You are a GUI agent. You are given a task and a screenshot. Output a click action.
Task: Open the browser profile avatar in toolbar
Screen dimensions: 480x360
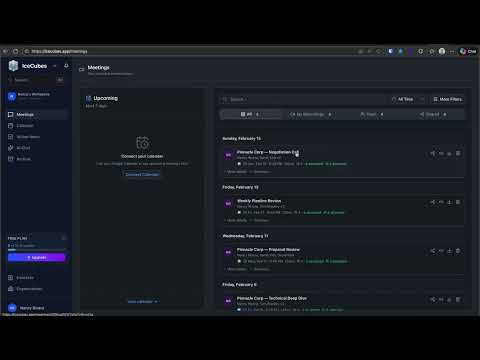(442, 51)
